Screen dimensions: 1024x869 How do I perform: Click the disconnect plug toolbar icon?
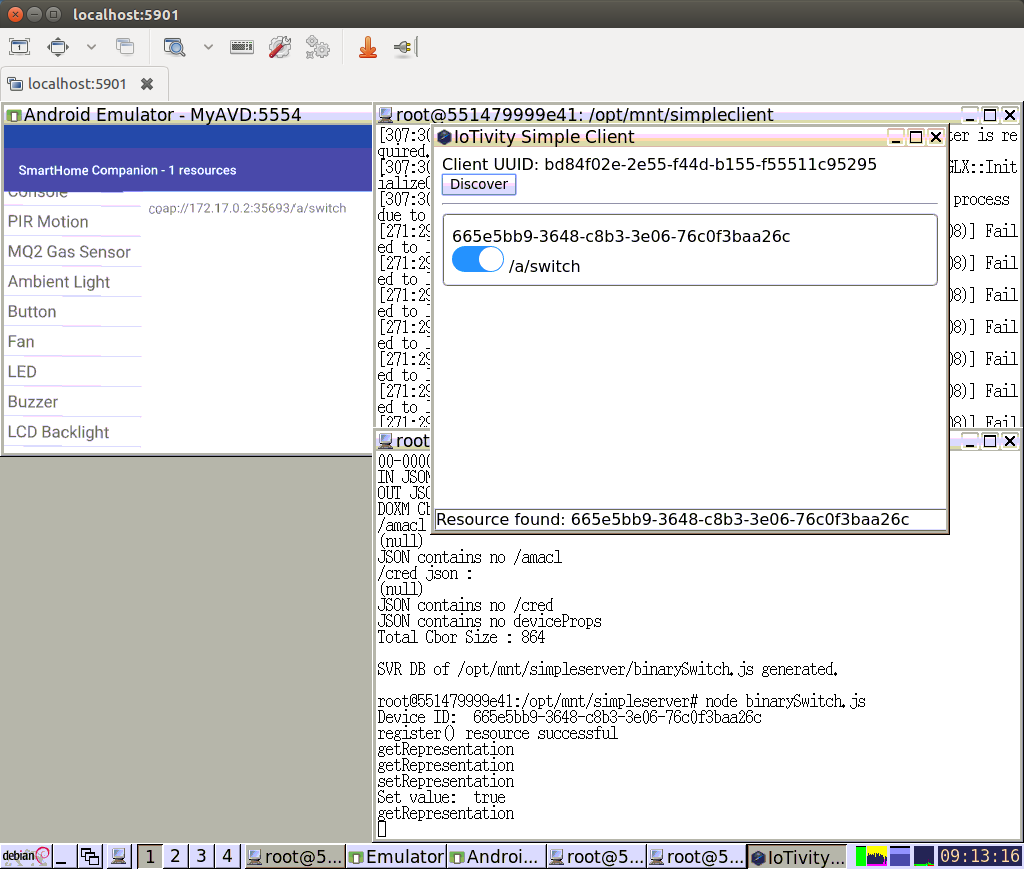coord(403,46)
